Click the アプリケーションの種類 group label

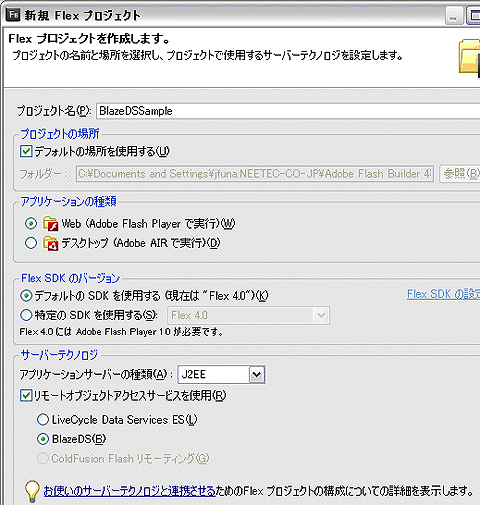[x=68, y=201]
